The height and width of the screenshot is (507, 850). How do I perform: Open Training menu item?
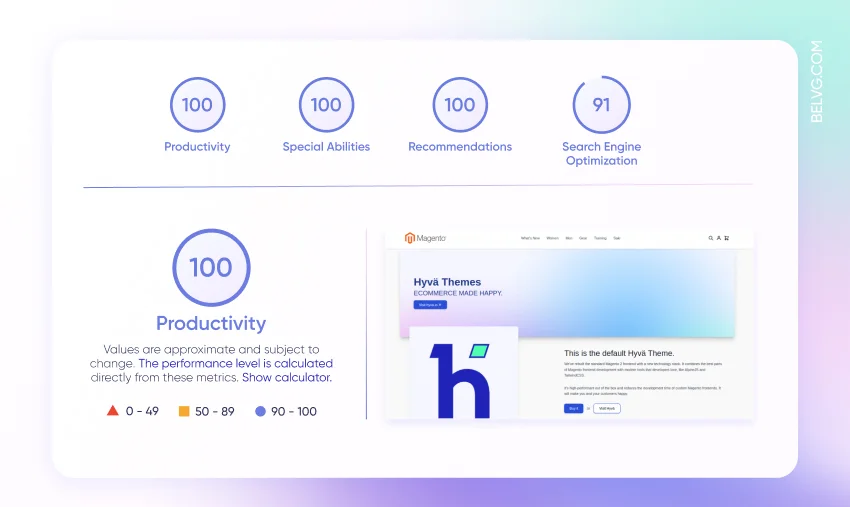tap(600, 238)
